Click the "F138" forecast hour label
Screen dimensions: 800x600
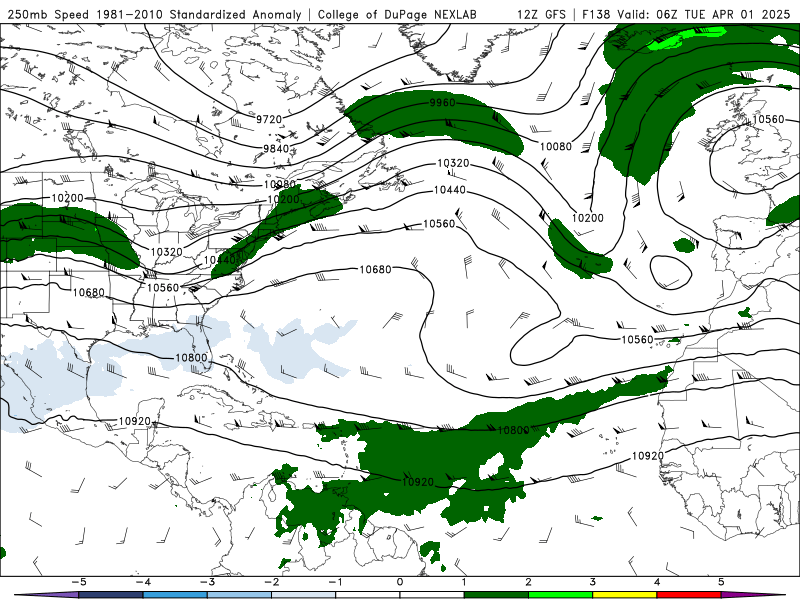tap(596, 14)
